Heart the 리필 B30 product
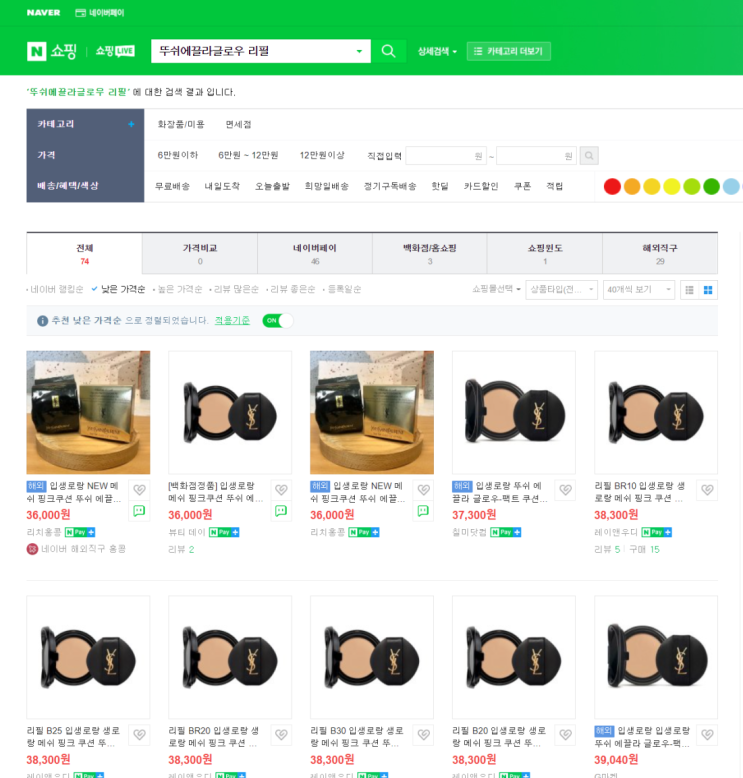This screenshot has width=743, height=778. tap(423, 734)
